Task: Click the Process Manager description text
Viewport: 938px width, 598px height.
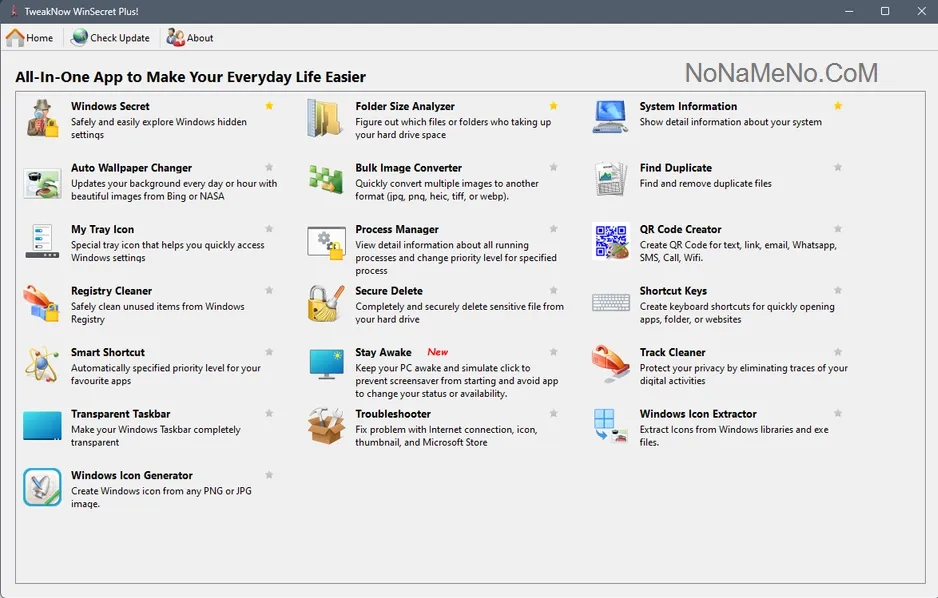Action: point(454,257)
